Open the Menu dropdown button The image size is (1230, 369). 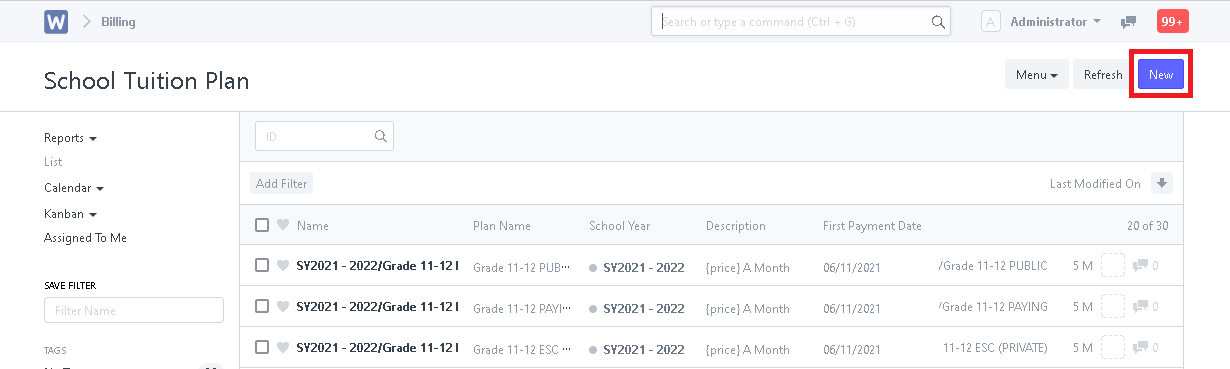point(1037,75)
